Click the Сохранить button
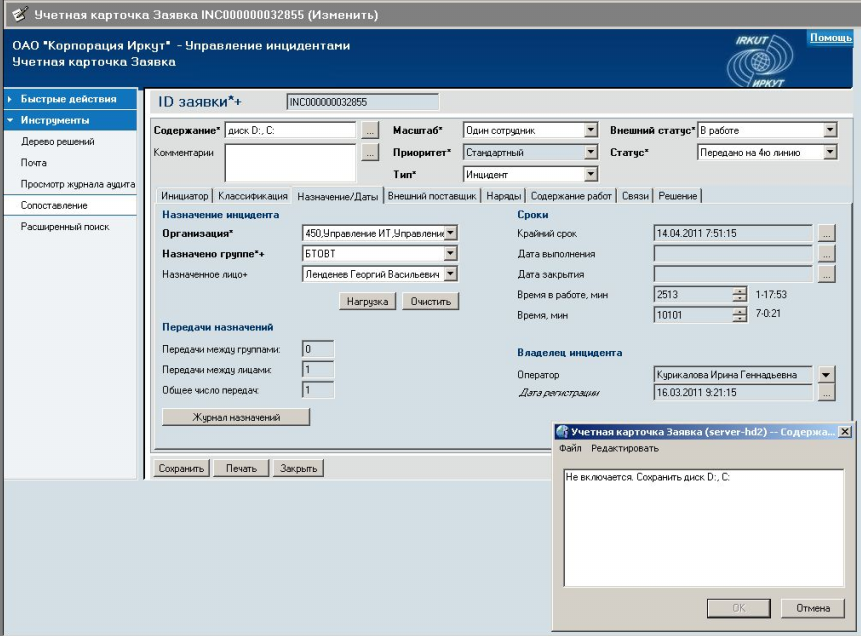 [181, 468]
